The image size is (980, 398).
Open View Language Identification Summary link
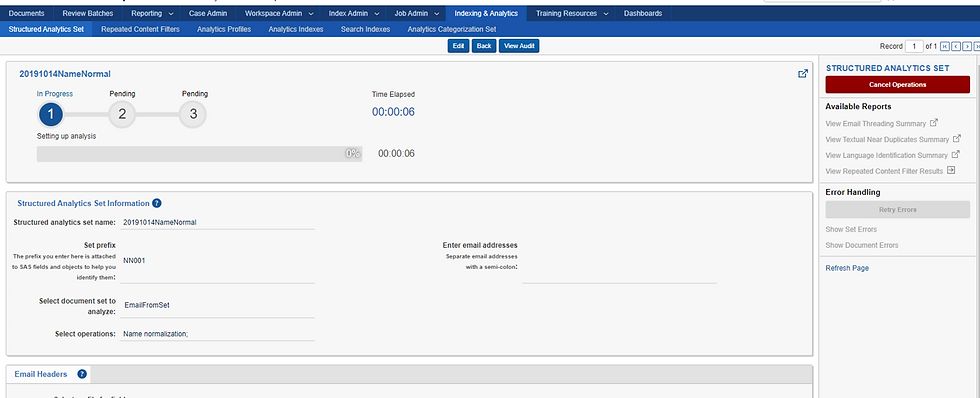pos(886,155)
